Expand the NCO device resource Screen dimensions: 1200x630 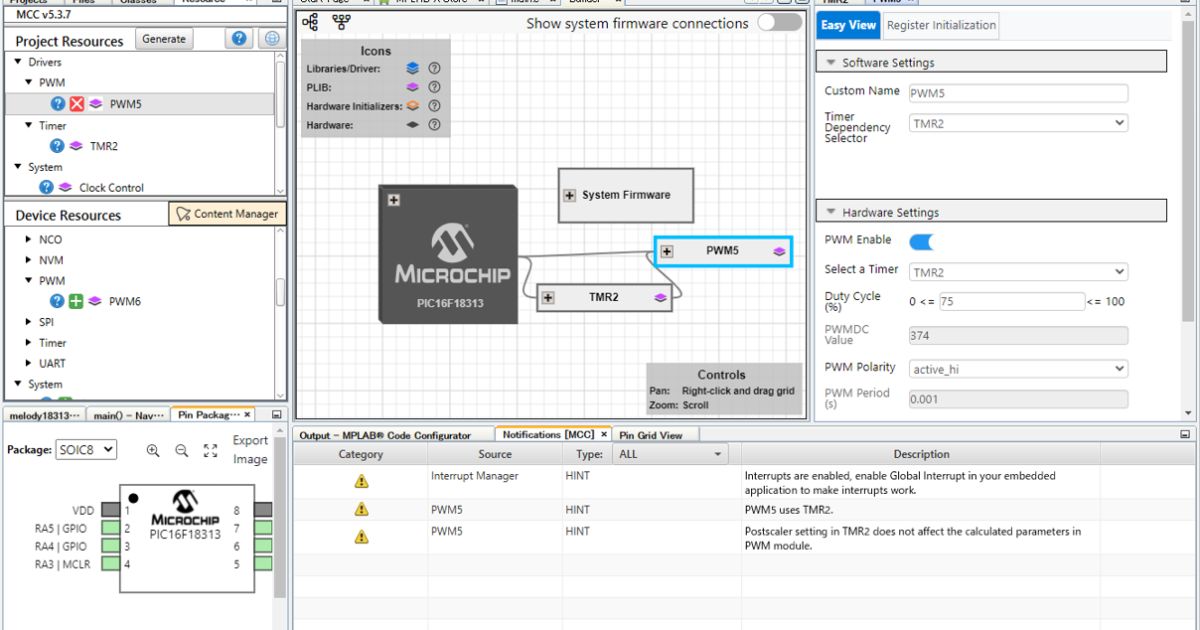29,240
